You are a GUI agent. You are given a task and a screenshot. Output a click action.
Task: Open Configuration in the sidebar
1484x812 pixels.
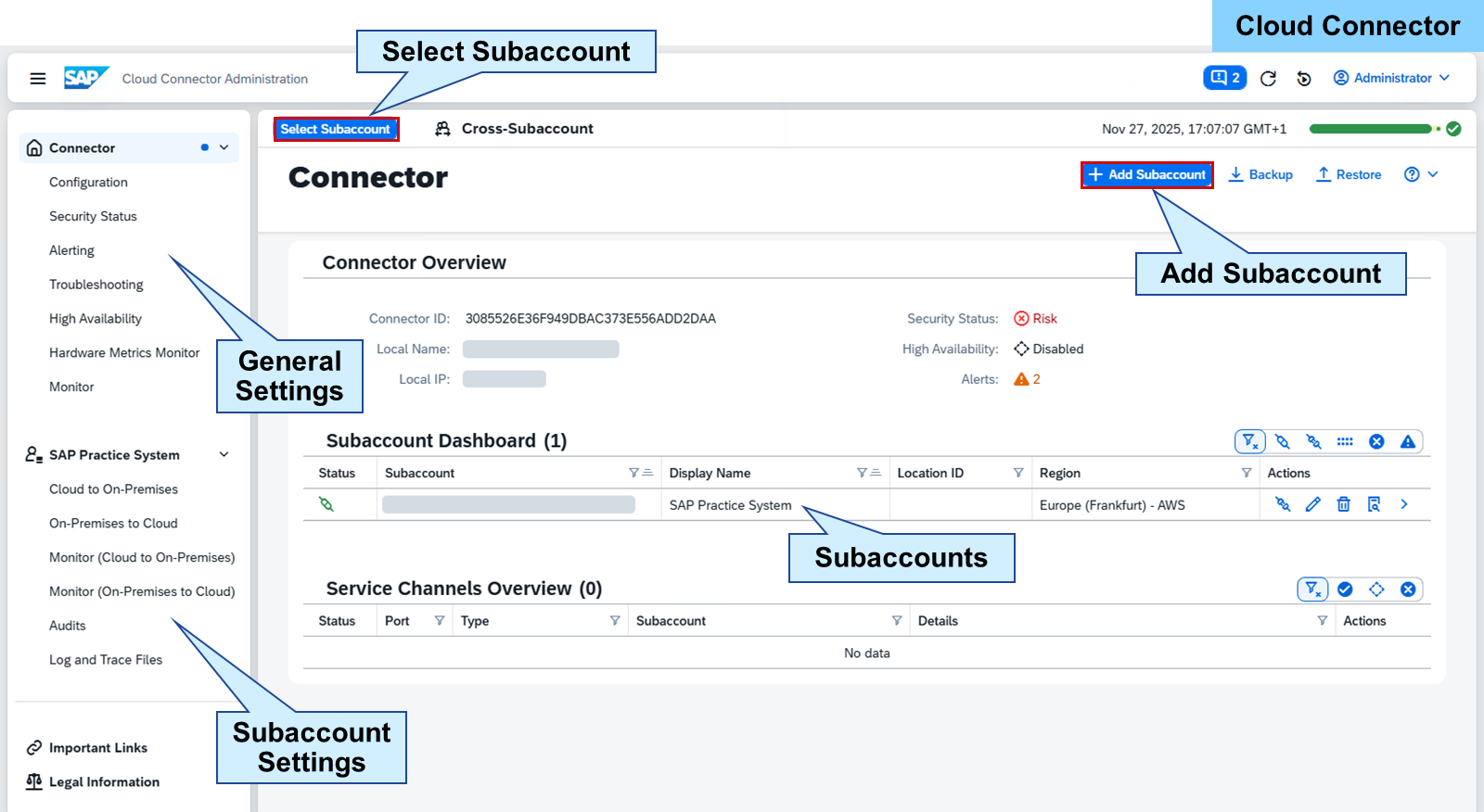[88, 182]
